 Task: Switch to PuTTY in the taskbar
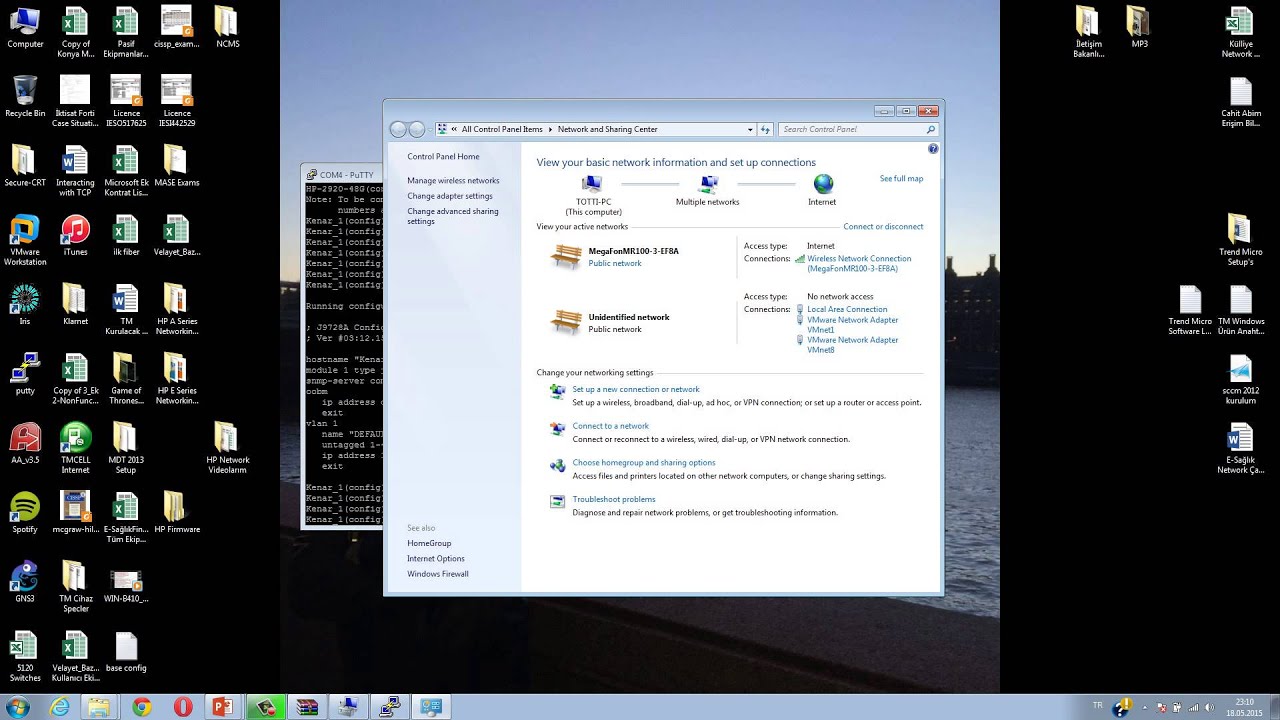pos(390,707)
